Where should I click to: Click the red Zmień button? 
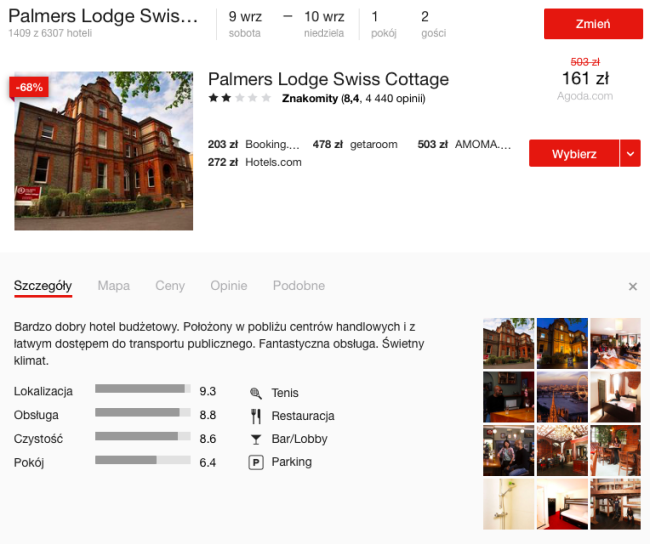[593, 24]
